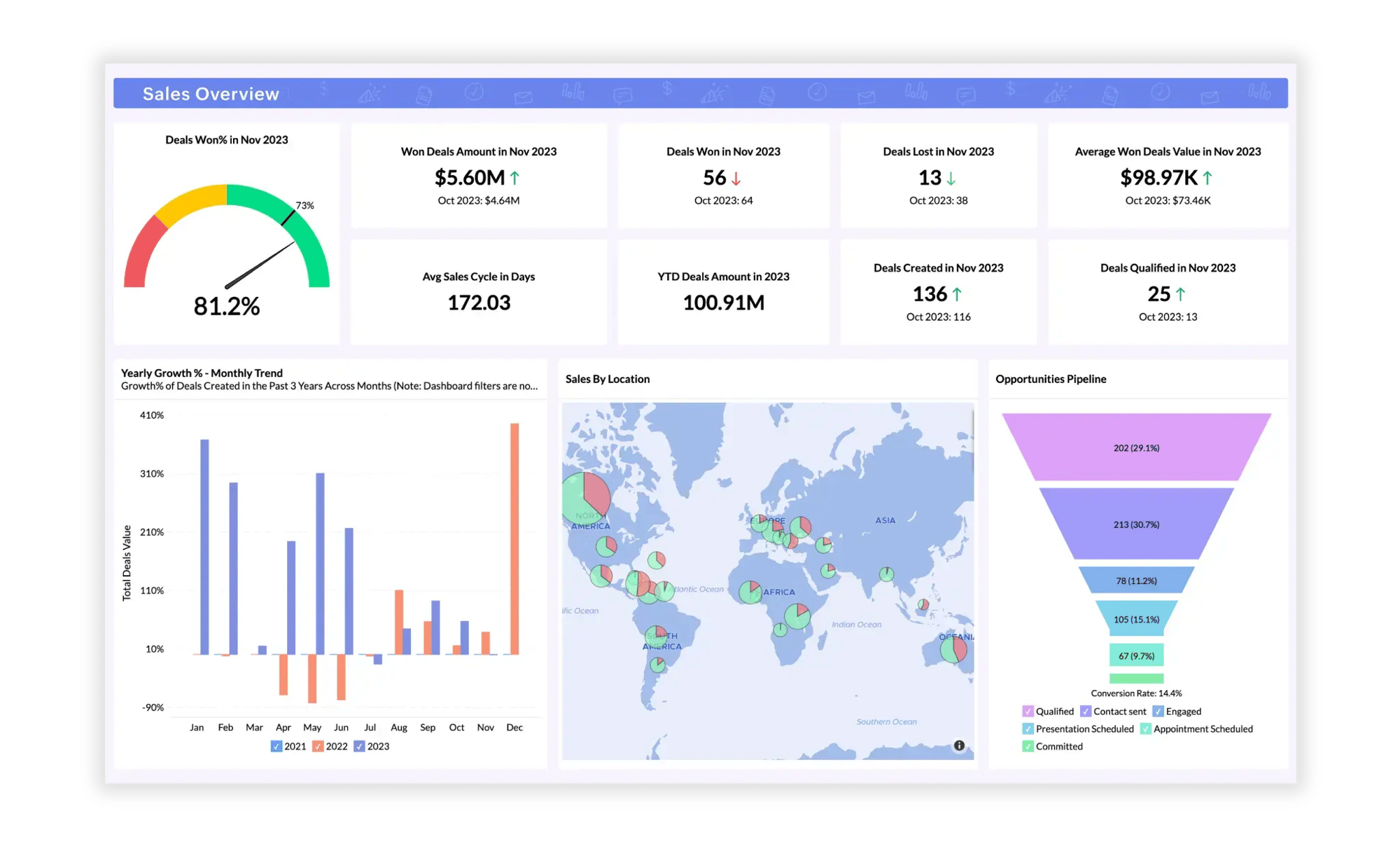Image resolution: width=1400 pixels, height=846 pixels.
Task: Click the 100.91M YTD deals amount
Action: (723, 303)
